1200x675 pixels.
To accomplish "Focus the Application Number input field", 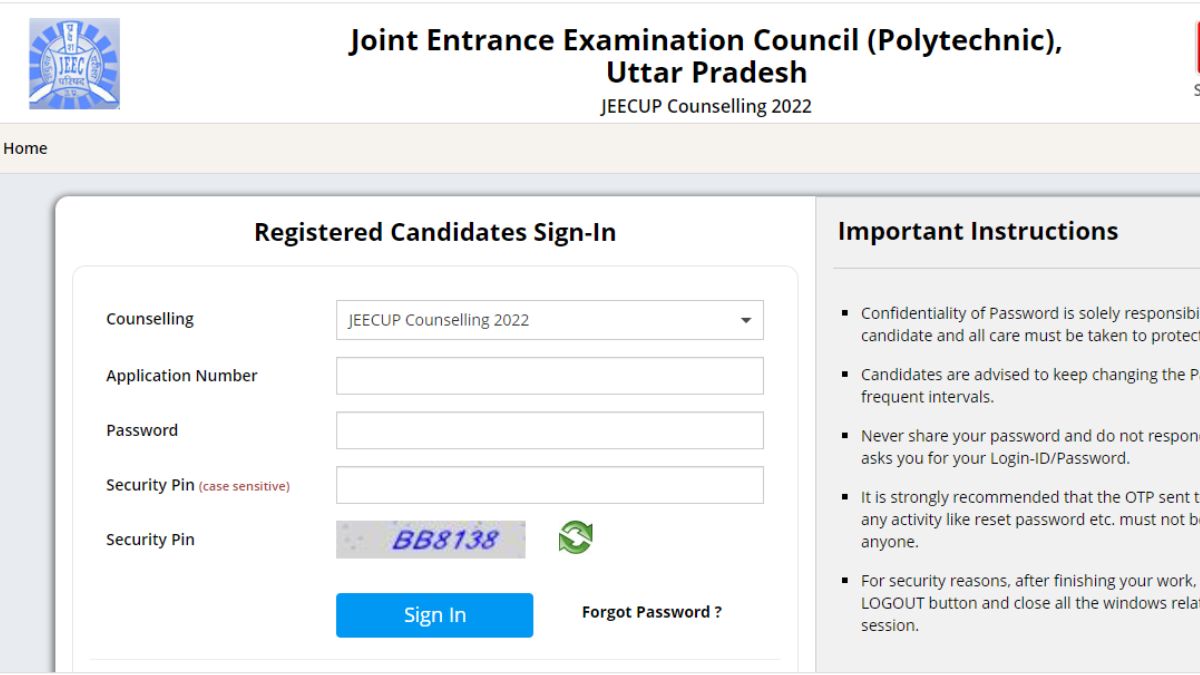I will 549,376.
